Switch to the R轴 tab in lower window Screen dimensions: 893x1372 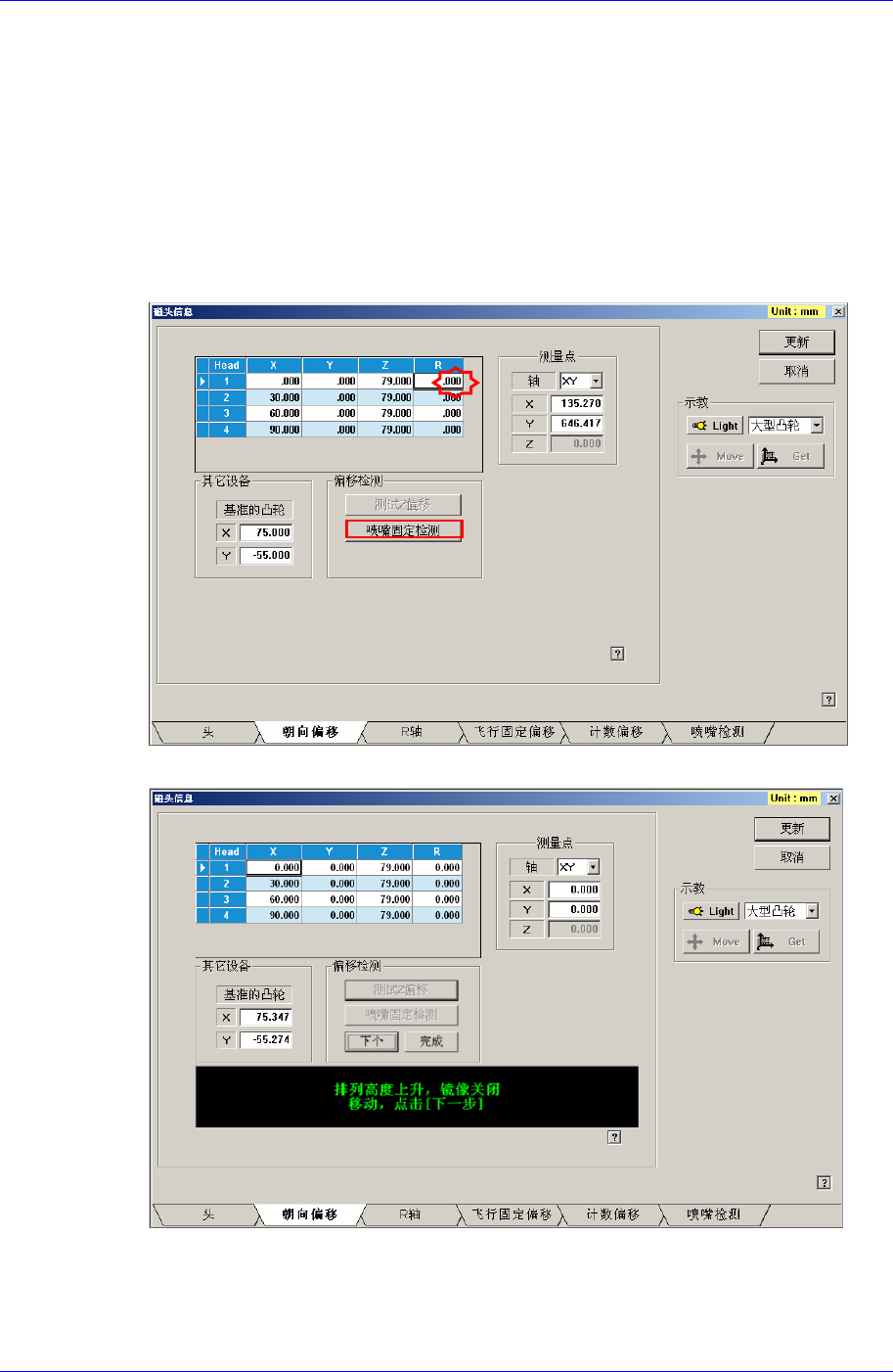click(410, 1214)
